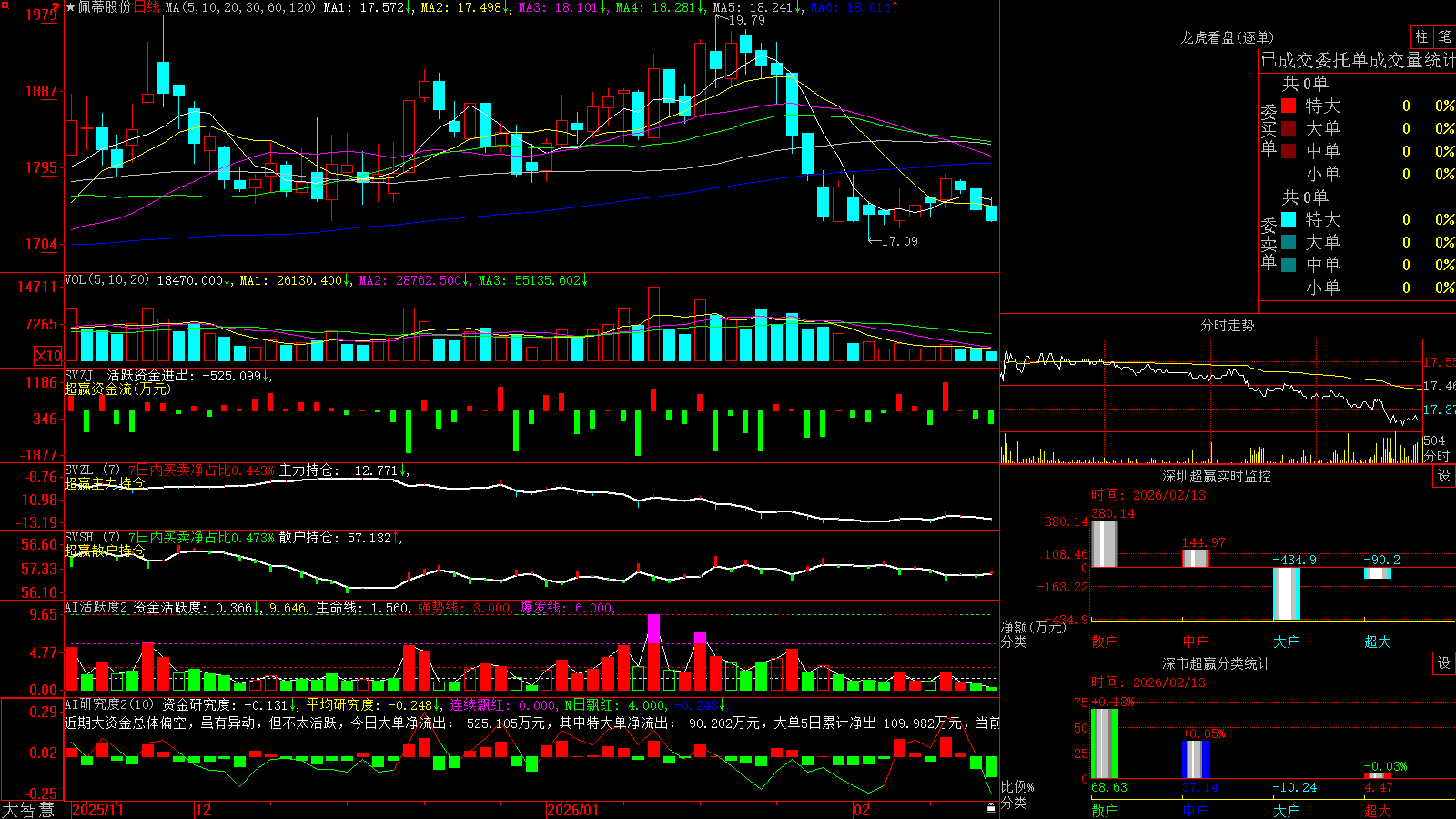Image resolution: width=1456 pixels, height=819 pixels.
Task: Open 设 settings for 深圳超赢实时监控
Action: 1444,476
